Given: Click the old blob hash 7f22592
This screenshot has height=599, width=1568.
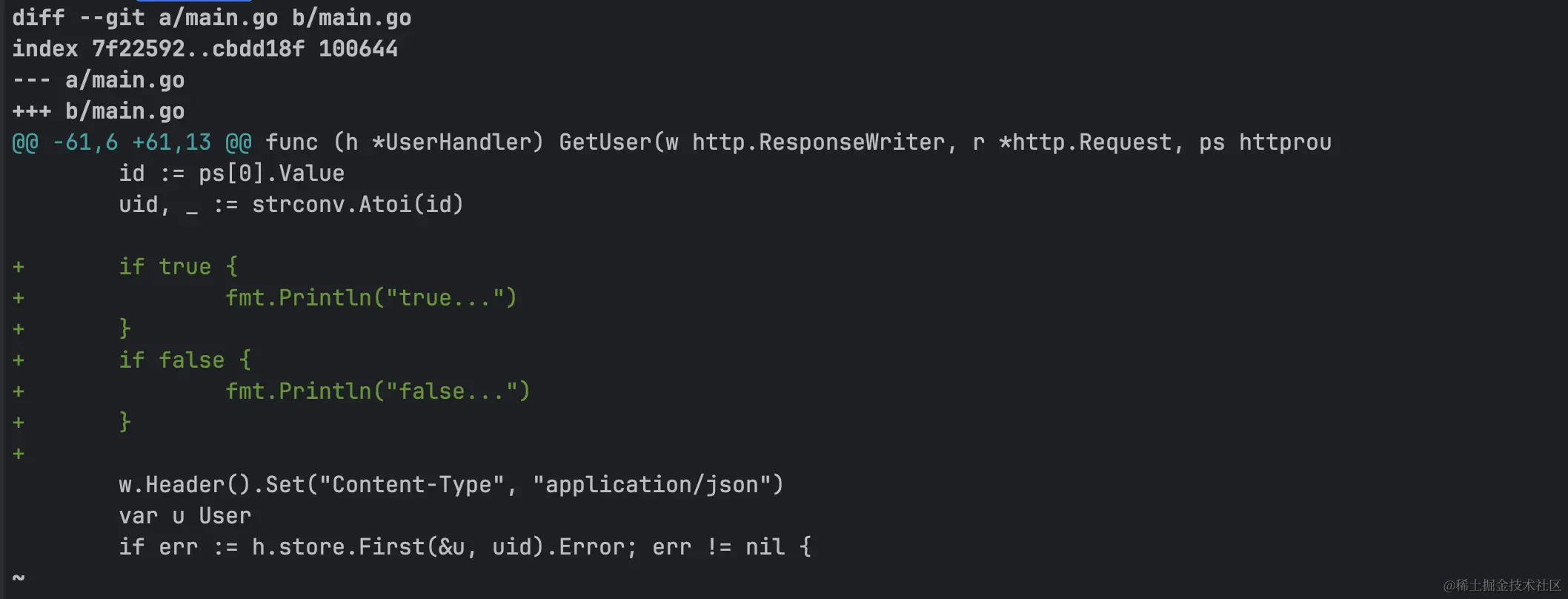Looking at the screenshot, I should [138, 49].
